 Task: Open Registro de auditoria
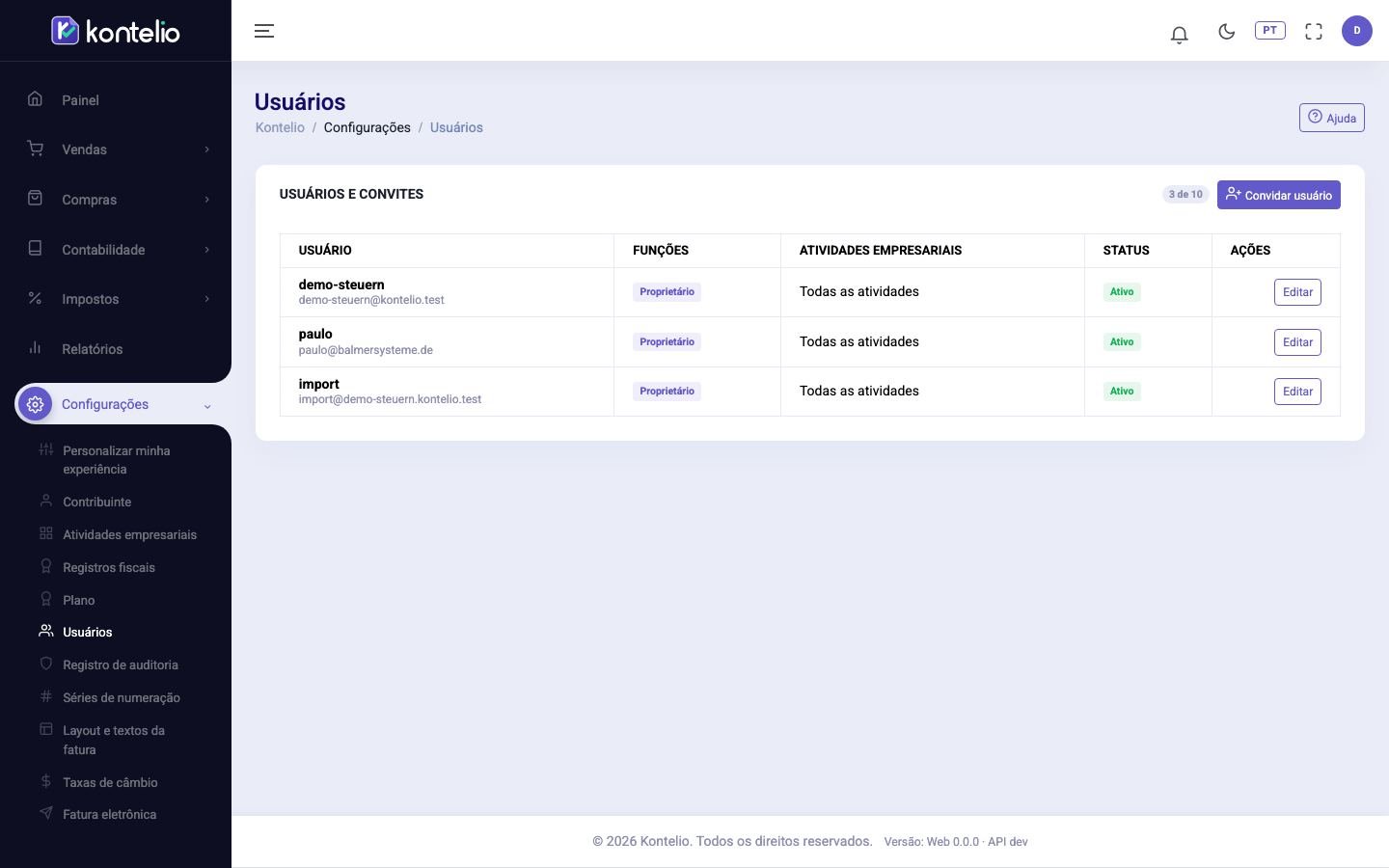coord(120,665)
